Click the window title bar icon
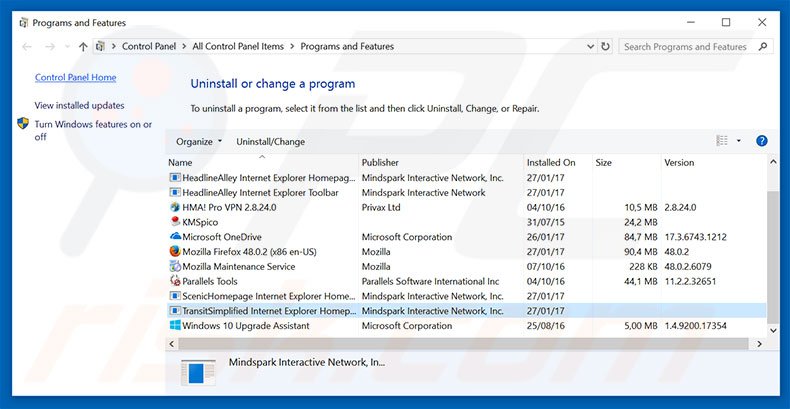The height and width of the screenshot is (409, 790). coord(23,23)
